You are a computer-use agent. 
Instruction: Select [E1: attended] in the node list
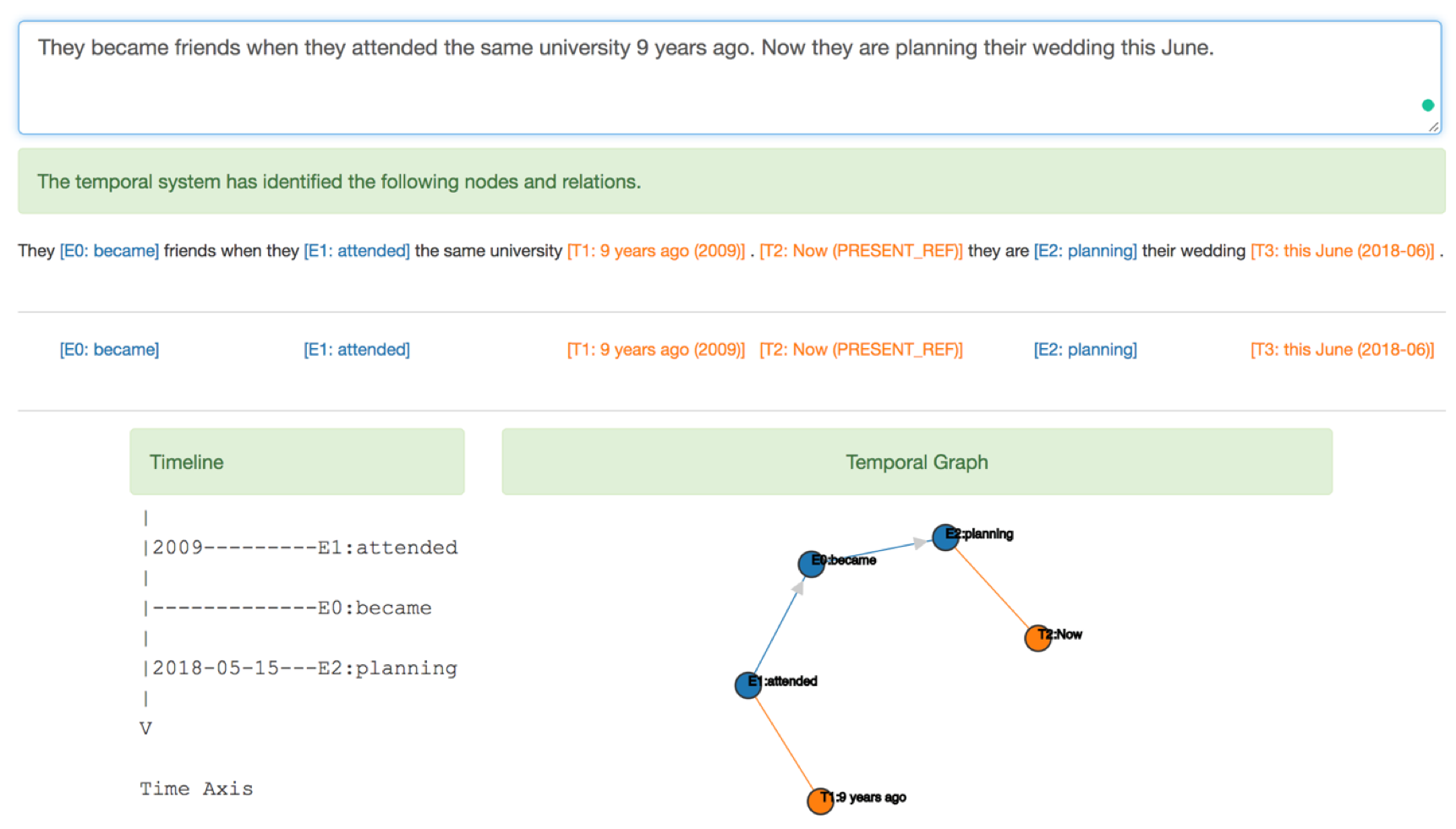pyautogui.click(x=356, y=350)
